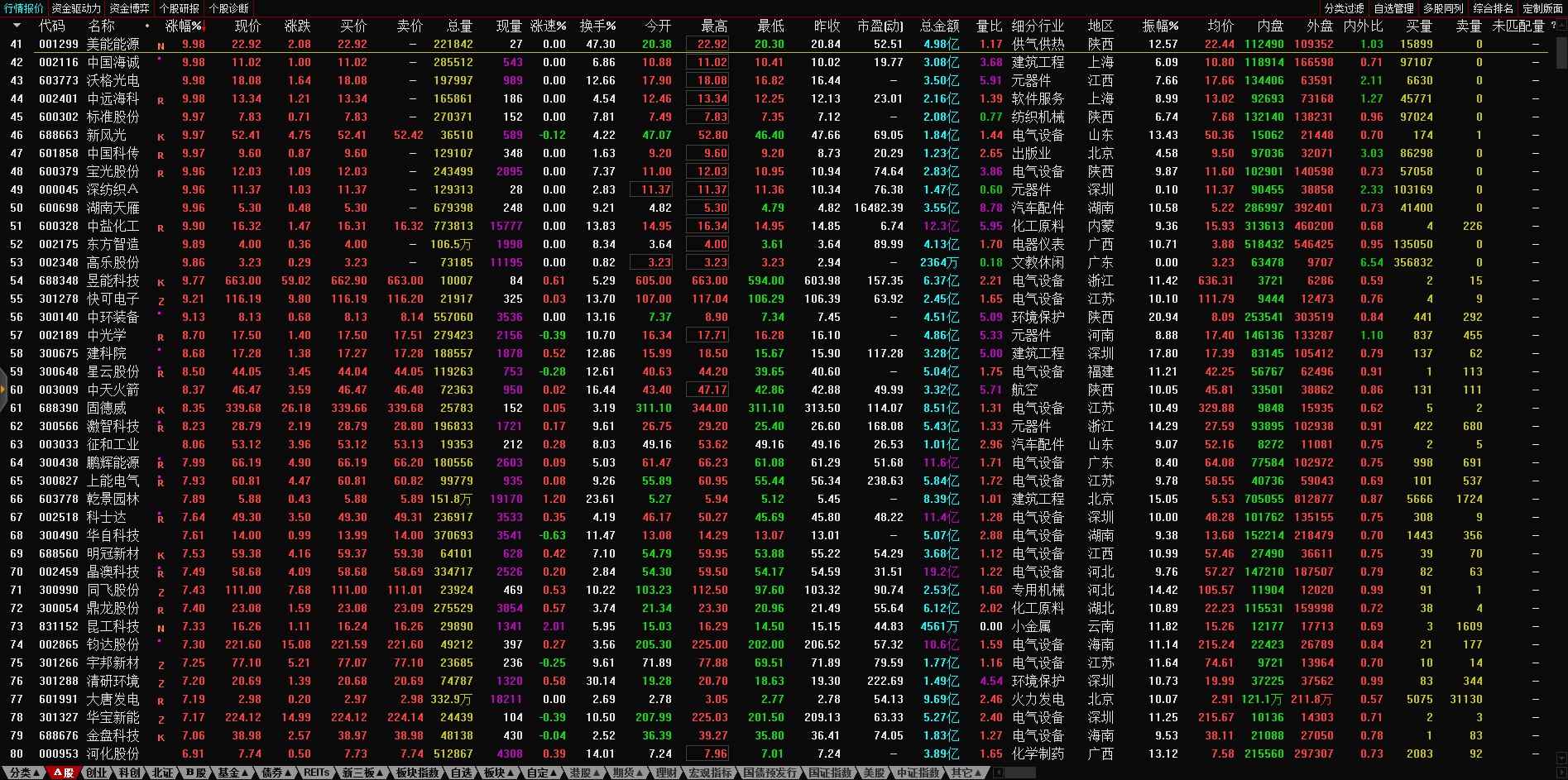The width and height of the screenshot is (1568, 780).
Task: Click 定制版面 customize layout button
Action: coord(1542,8)
